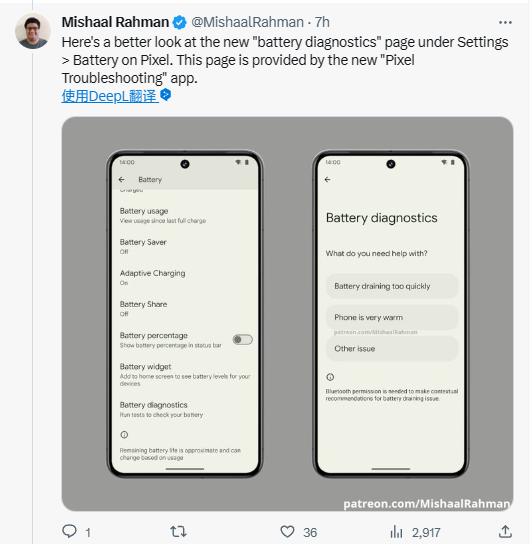Image resolution: width=532 pixels, height=544 pixels.
Task: Click the reply speech bubble icon
Action: 69,531
